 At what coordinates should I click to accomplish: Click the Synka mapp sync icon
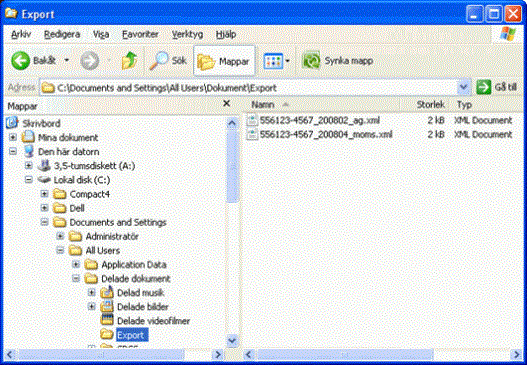pyautogui.click(x=311, y=61)
